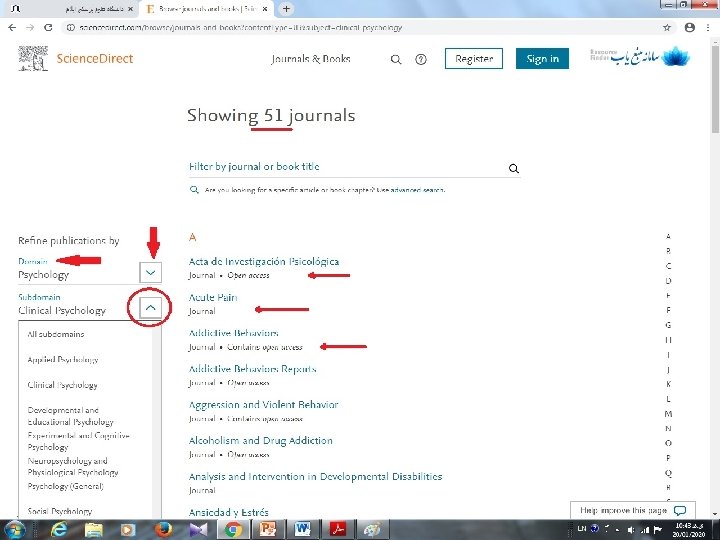
Task: Open the advanced search link
Action: click(x=417, y=190)
